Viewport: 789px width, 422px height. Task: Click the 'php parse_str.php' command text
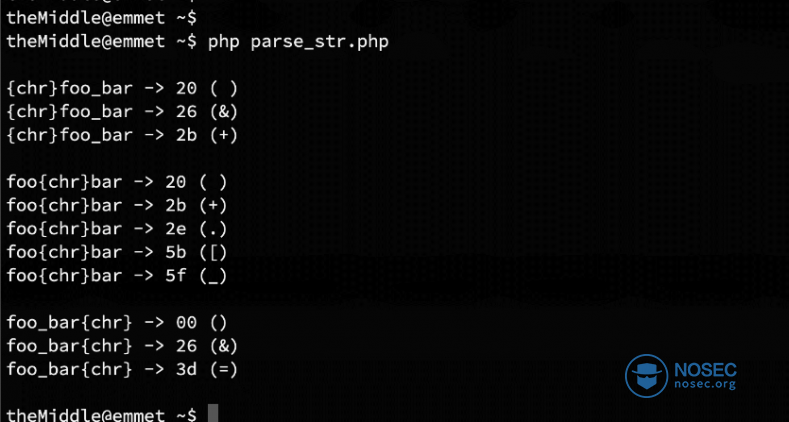point(298,42)
